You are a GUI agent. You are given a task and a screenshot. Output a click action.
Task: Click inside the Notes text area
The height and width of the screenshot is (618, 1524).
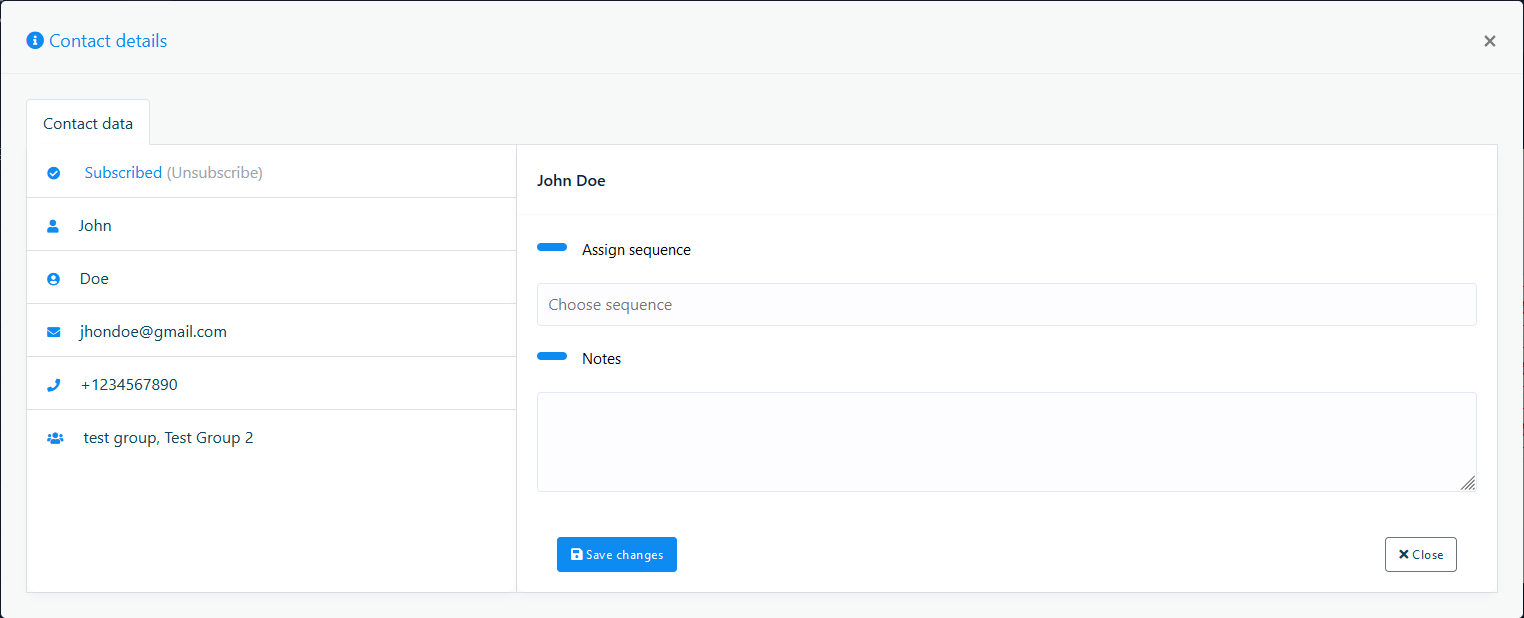coord(1006,441)
